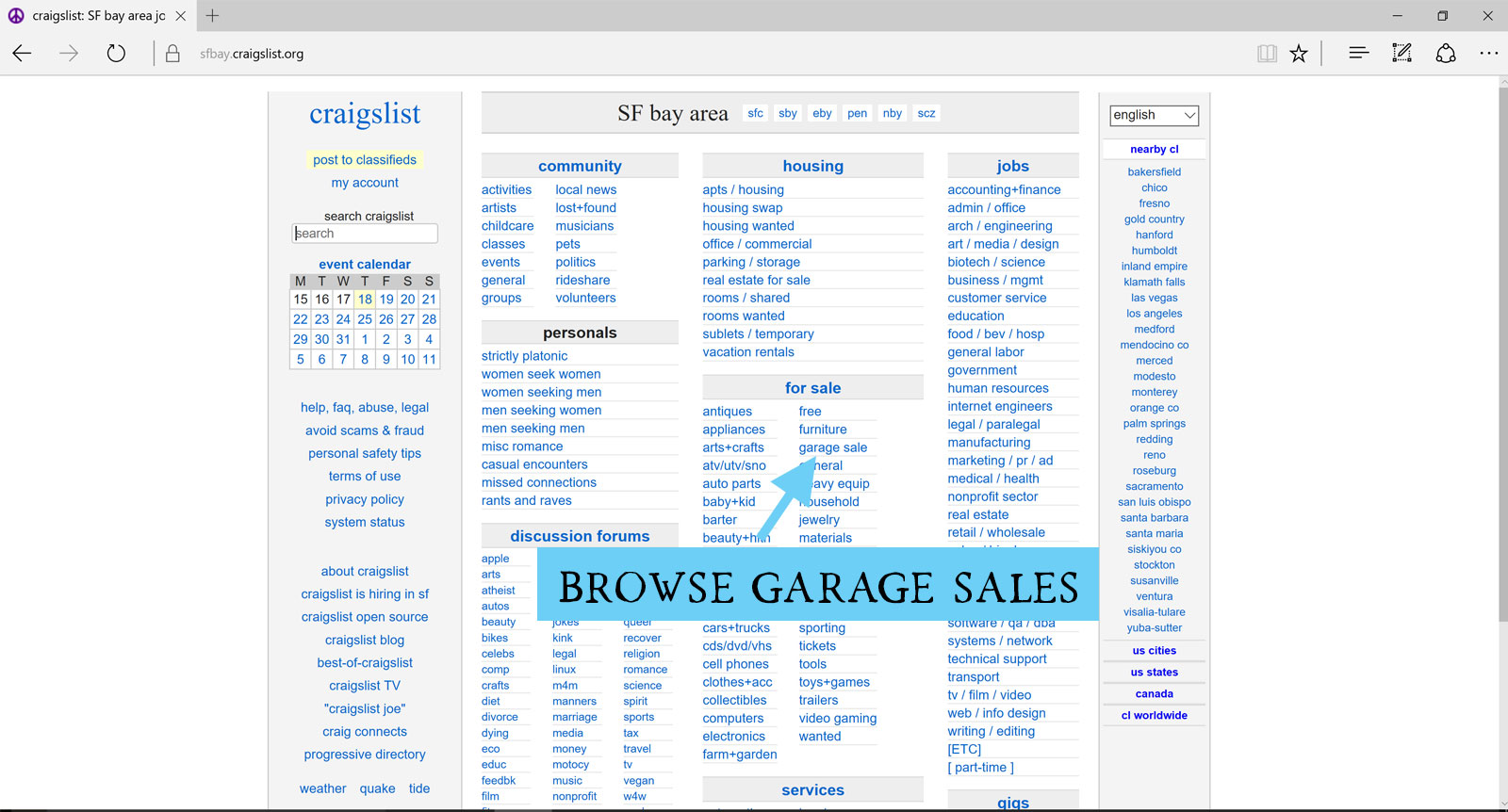Image resolution: width=1508 pixels, height=812 pixels.
Task: Open lost+found community link
Action: pos(585,207)
